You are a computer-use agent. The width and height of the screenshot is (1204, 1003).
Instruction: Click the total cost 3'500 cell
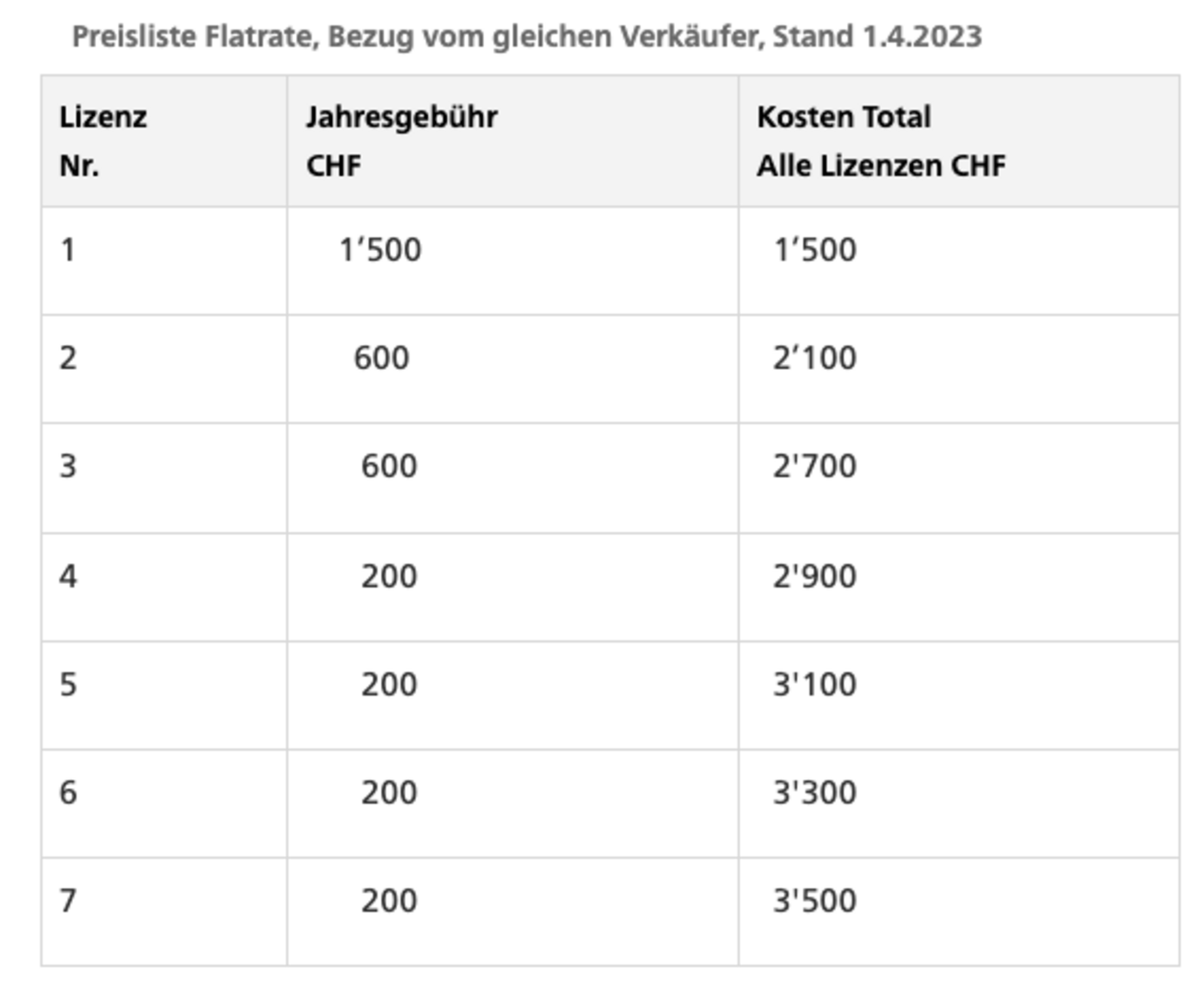click(814, 901)
